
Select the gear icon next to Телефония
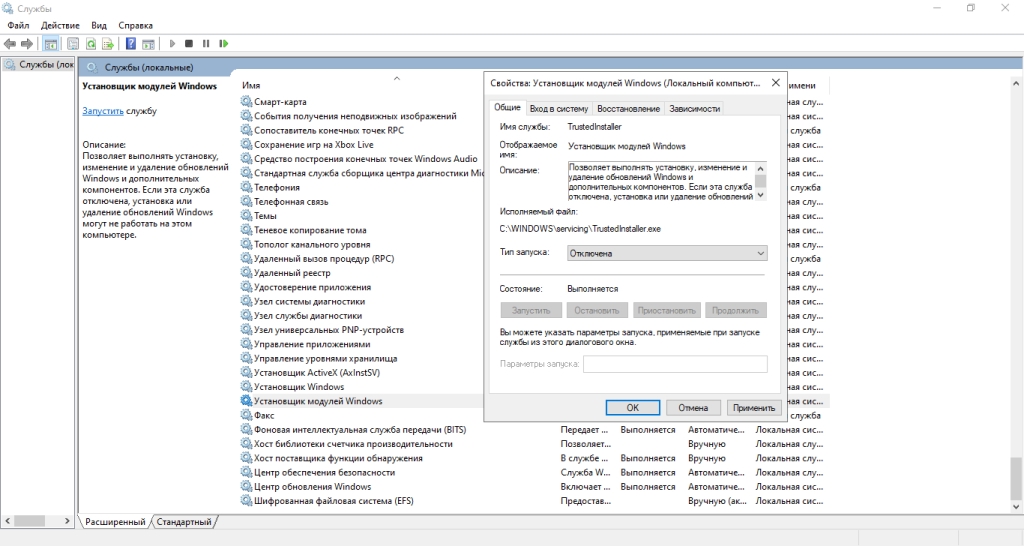point(246,187)
